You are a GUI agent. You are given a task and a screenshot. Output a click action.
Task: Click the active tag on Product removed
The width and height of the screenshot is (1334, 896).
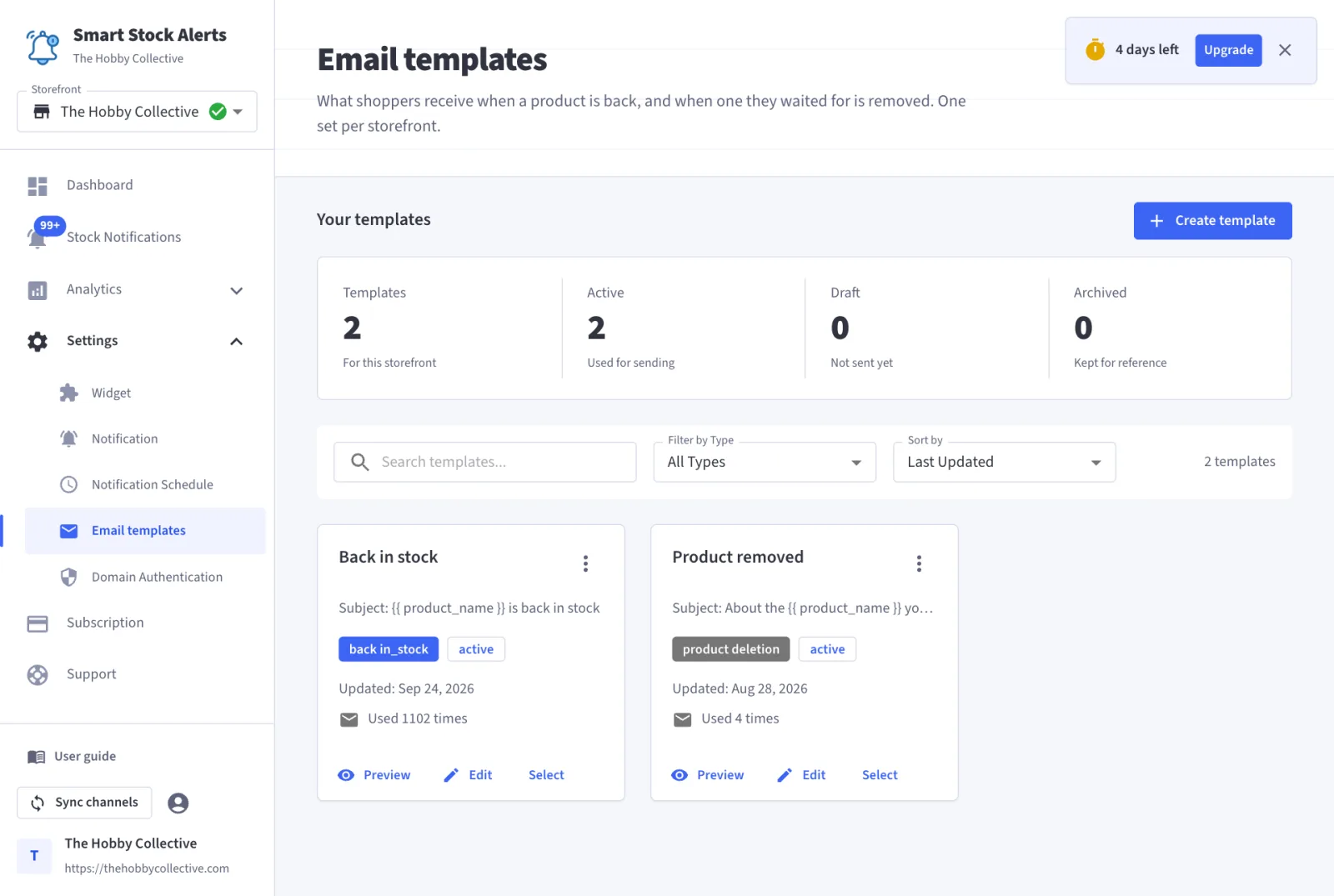[827, 649]
